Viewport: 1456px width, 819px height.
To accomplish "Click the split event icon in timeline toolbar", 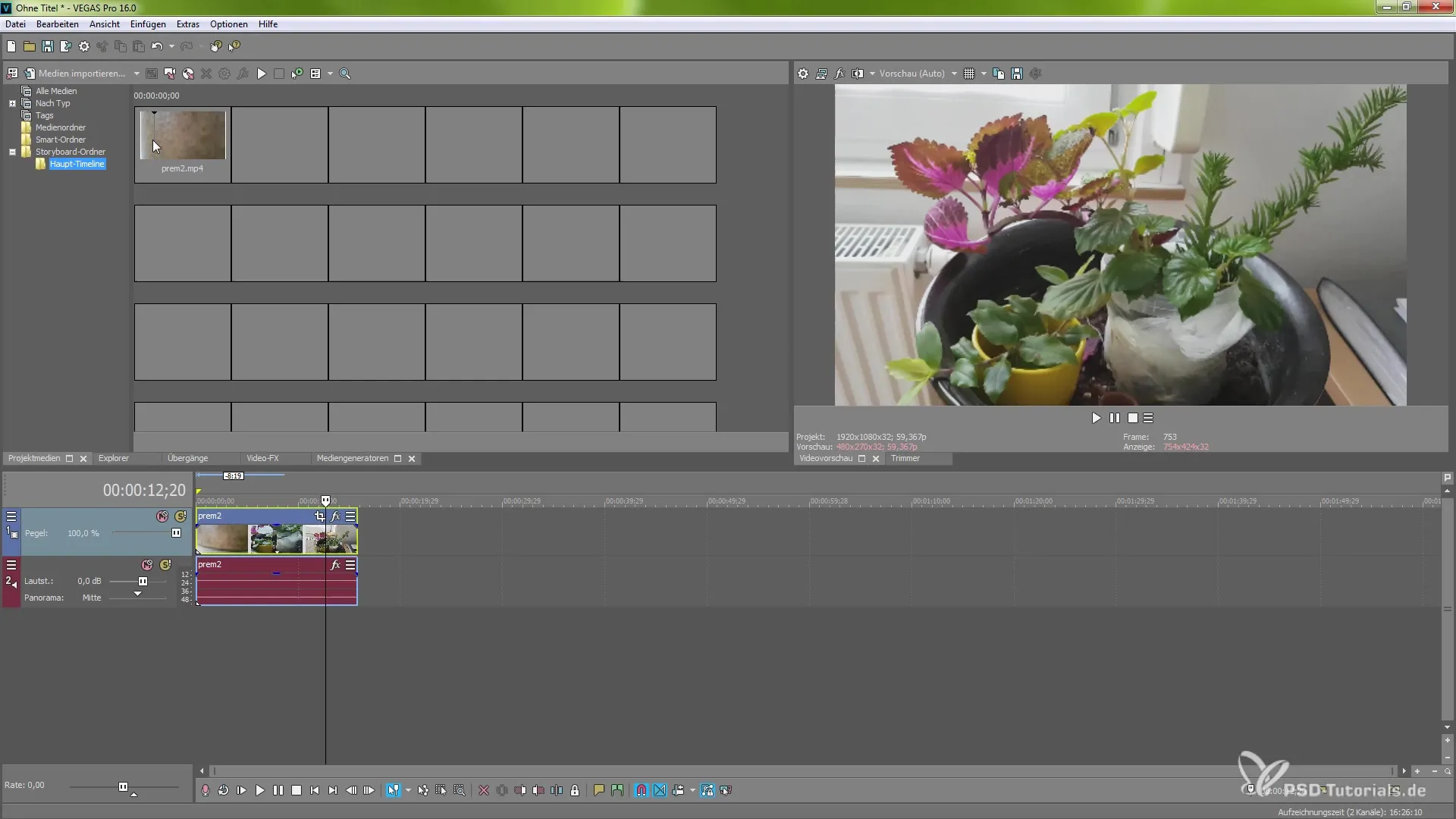I will coord(557,790).
